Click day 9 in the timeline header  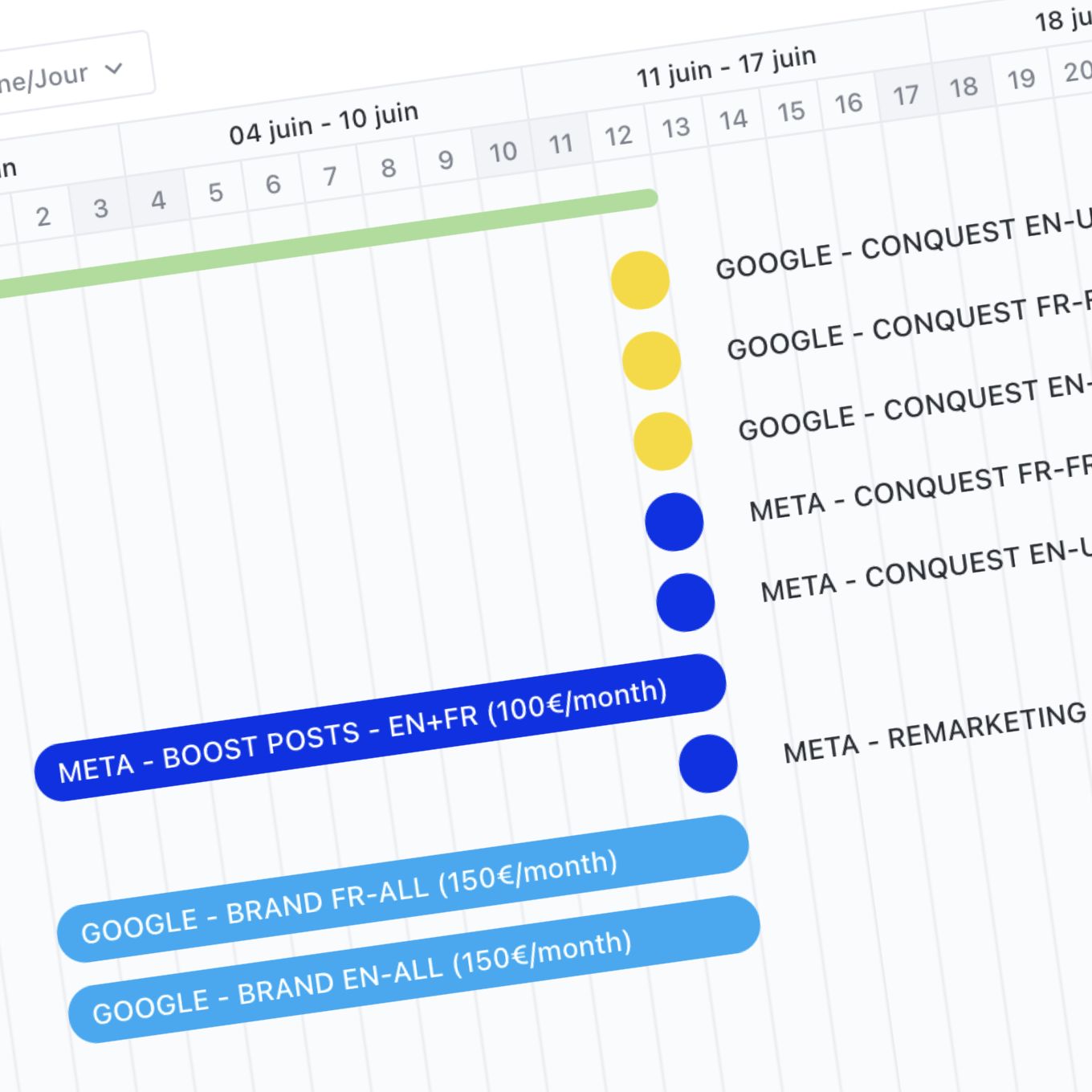coord(446,159)
